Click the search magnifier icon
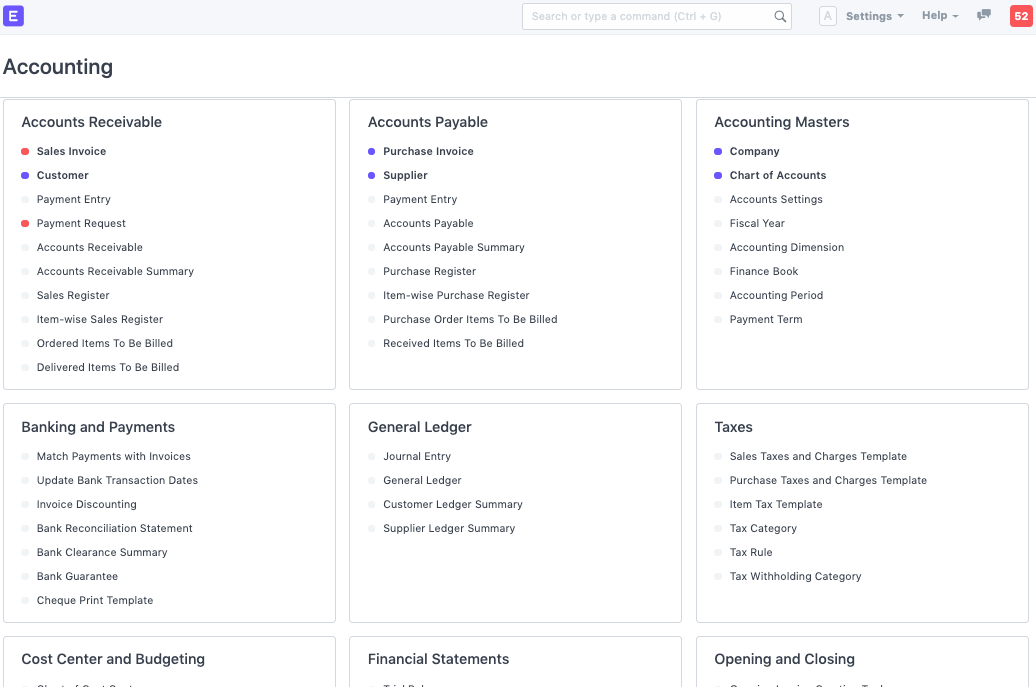 point(780,17)
